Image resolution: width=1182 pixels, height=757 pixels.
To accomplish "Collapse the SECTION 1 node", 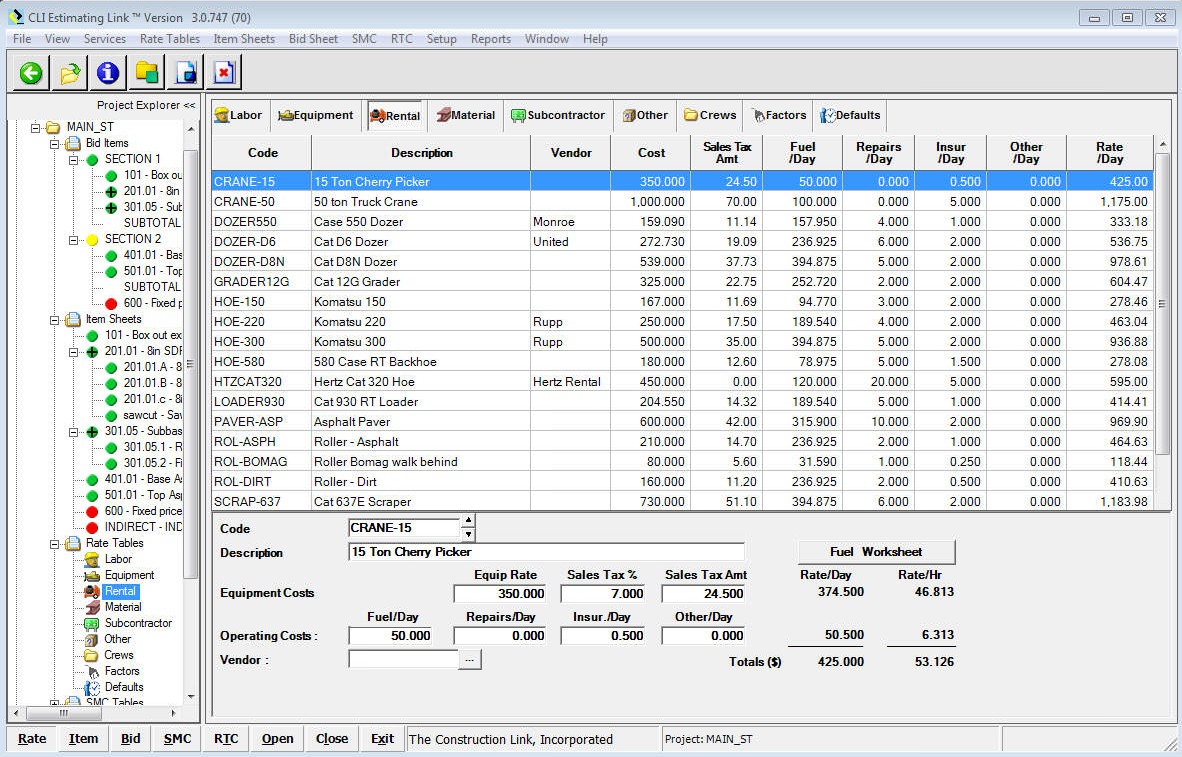I will tap(73, 160).
